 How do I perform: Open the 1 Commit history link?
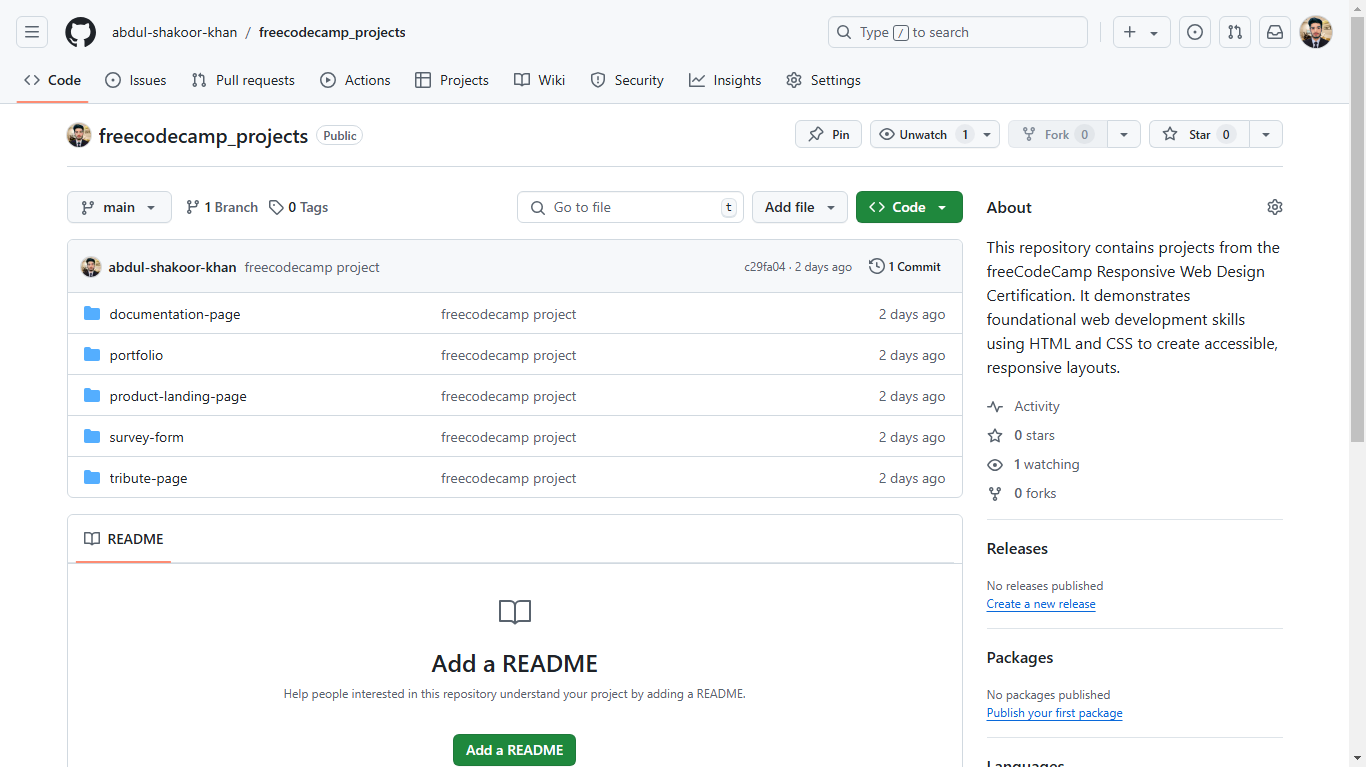[x=905, y=267]
